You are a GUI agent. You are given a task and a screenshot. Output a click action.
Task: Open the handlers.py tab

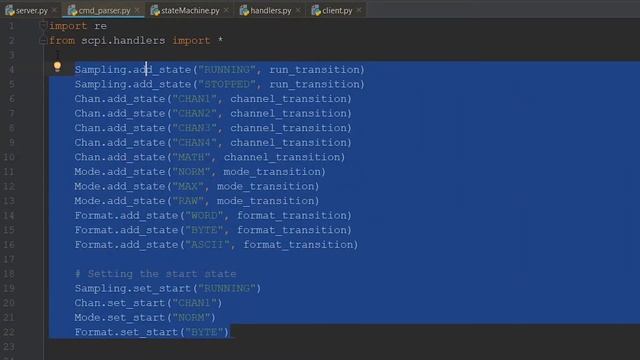(271, 11)
